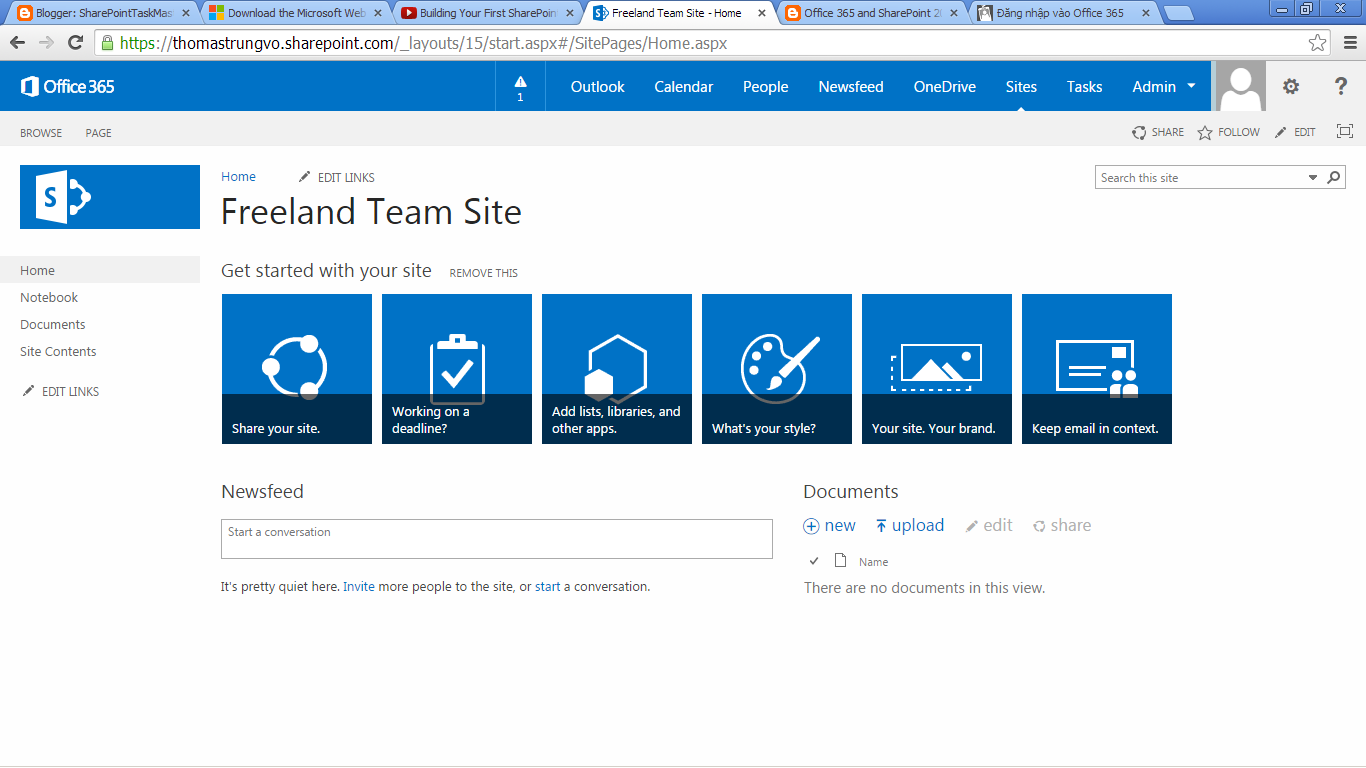Click the document type column icon

(840, 560)
